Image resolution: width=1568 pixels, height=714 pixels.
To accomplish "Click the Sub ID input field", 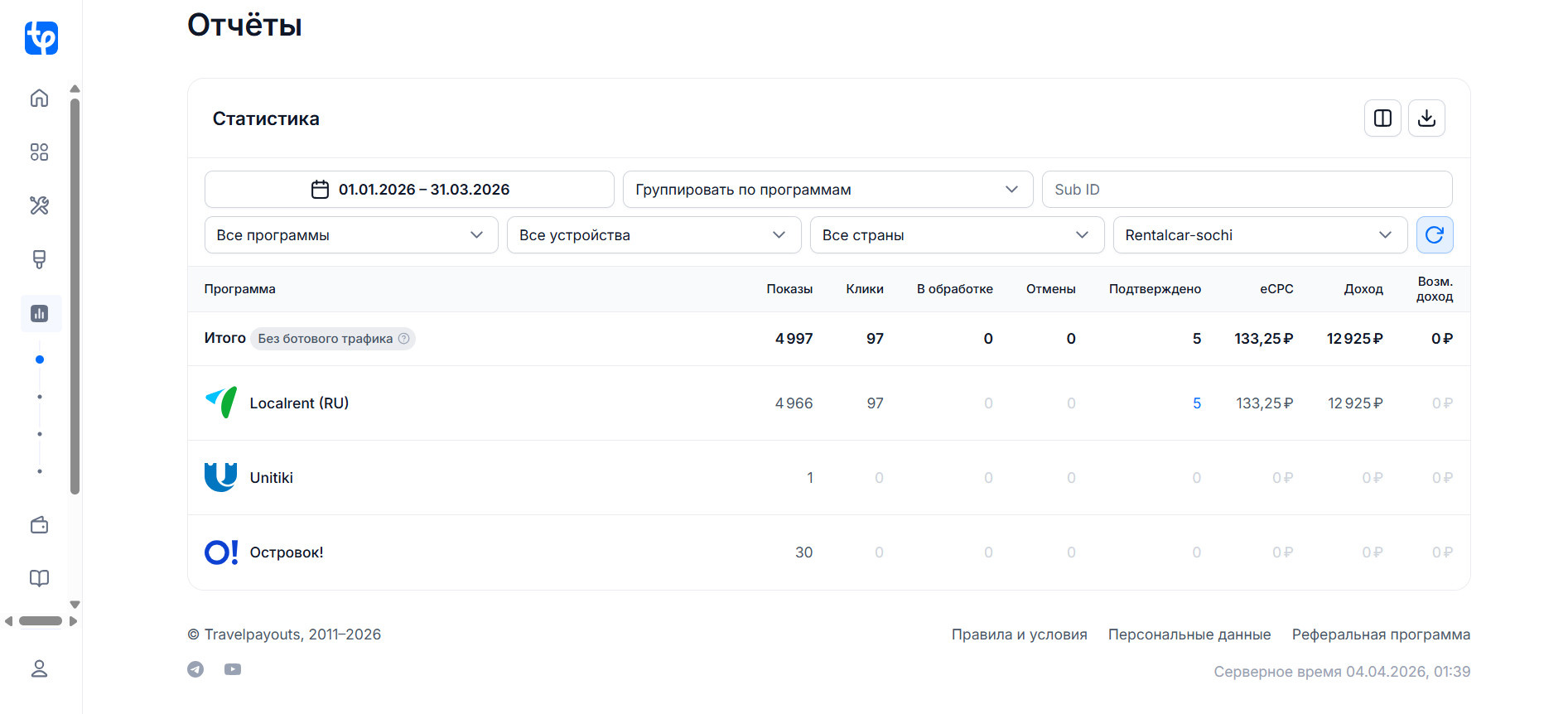I will click(1246, 190).
